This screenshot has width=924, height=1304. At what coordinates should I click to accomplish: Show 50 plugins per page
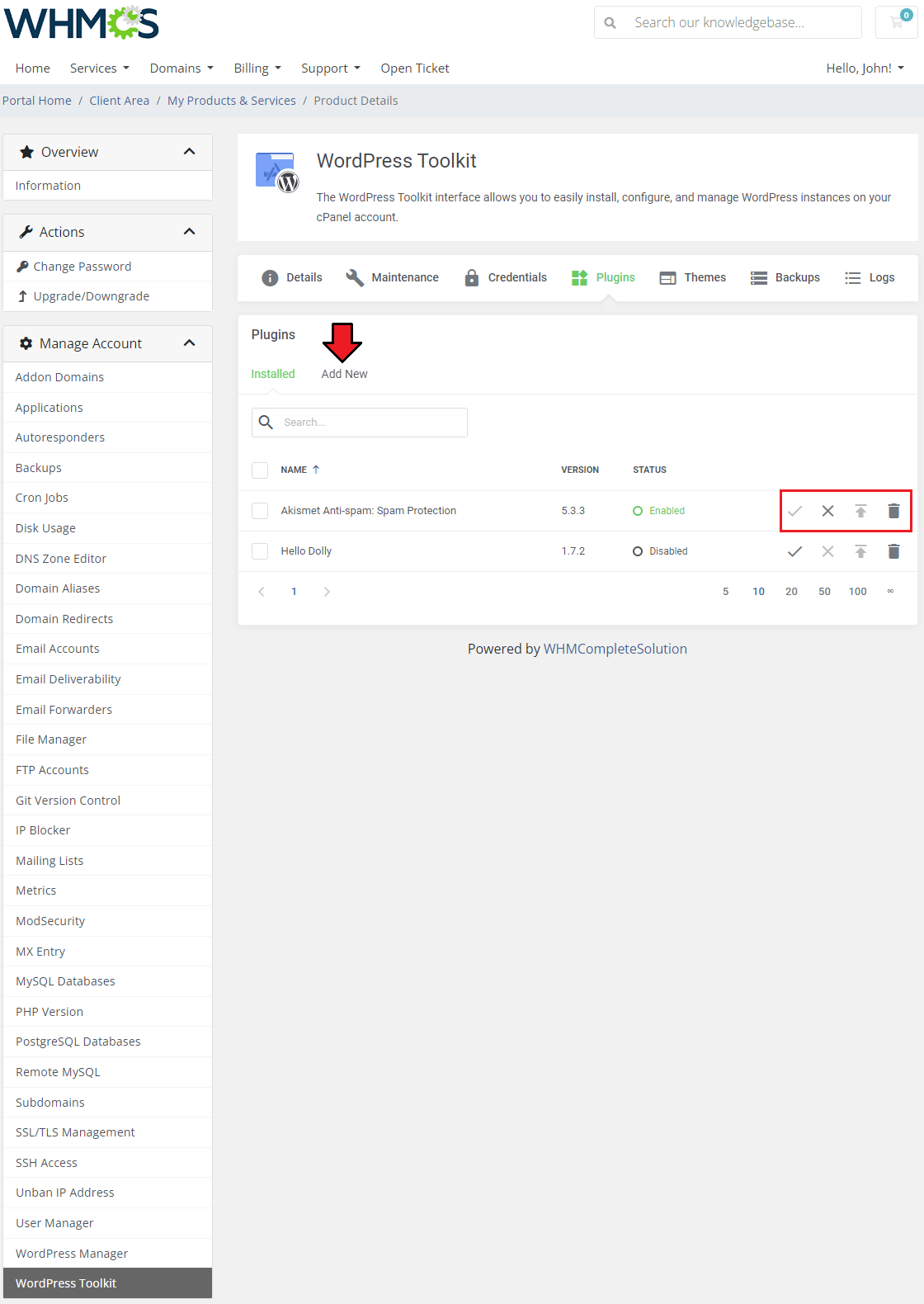click(824, 592)
